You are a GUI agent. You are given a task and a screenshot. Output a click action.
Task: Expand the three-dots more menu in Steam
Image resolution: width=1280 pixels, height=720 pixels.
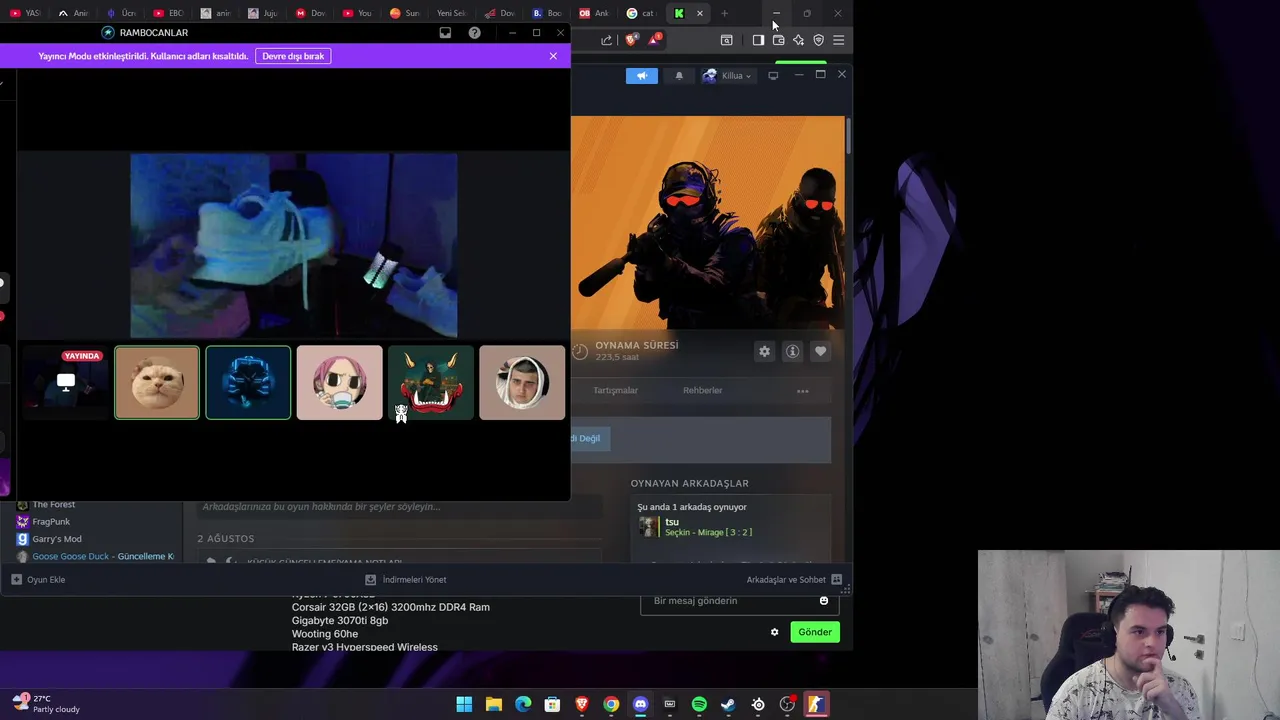(x=802, y=391)
